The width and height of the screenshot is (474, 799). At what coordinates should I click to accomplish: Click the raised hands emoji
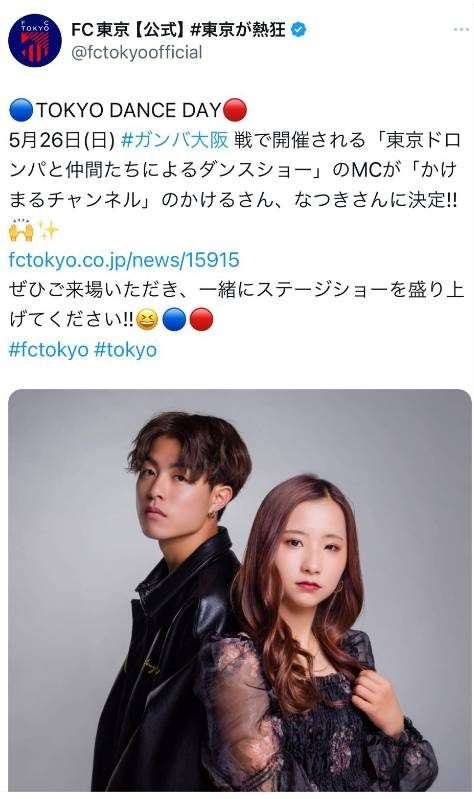pyautogui.click(x=21, y=230)
